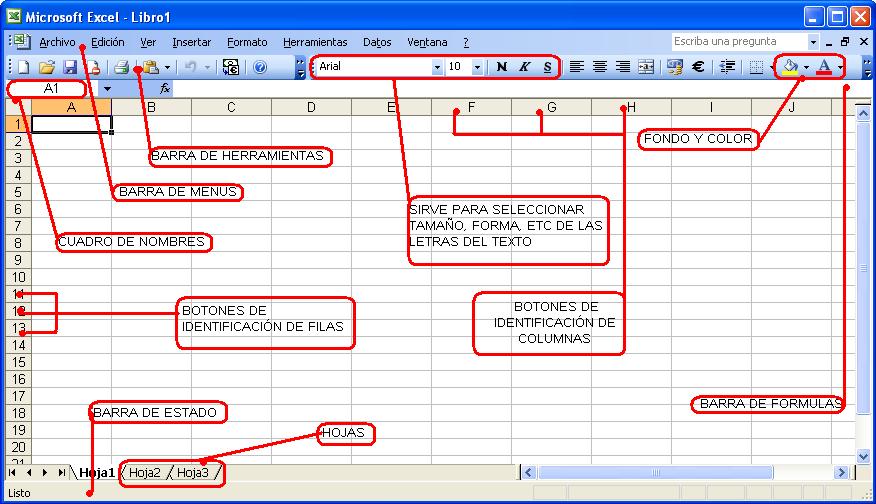Viewport: 876px width, 504px height.
Task: Open the font size 10 dropdown
Action: [477, 67]
